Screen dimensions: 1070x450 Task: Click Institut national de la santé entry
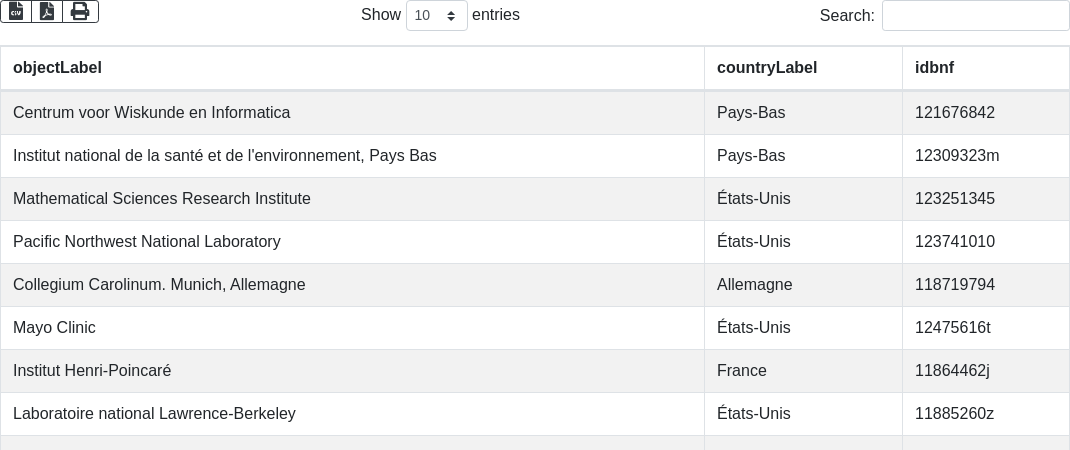(x=225, y=156)
